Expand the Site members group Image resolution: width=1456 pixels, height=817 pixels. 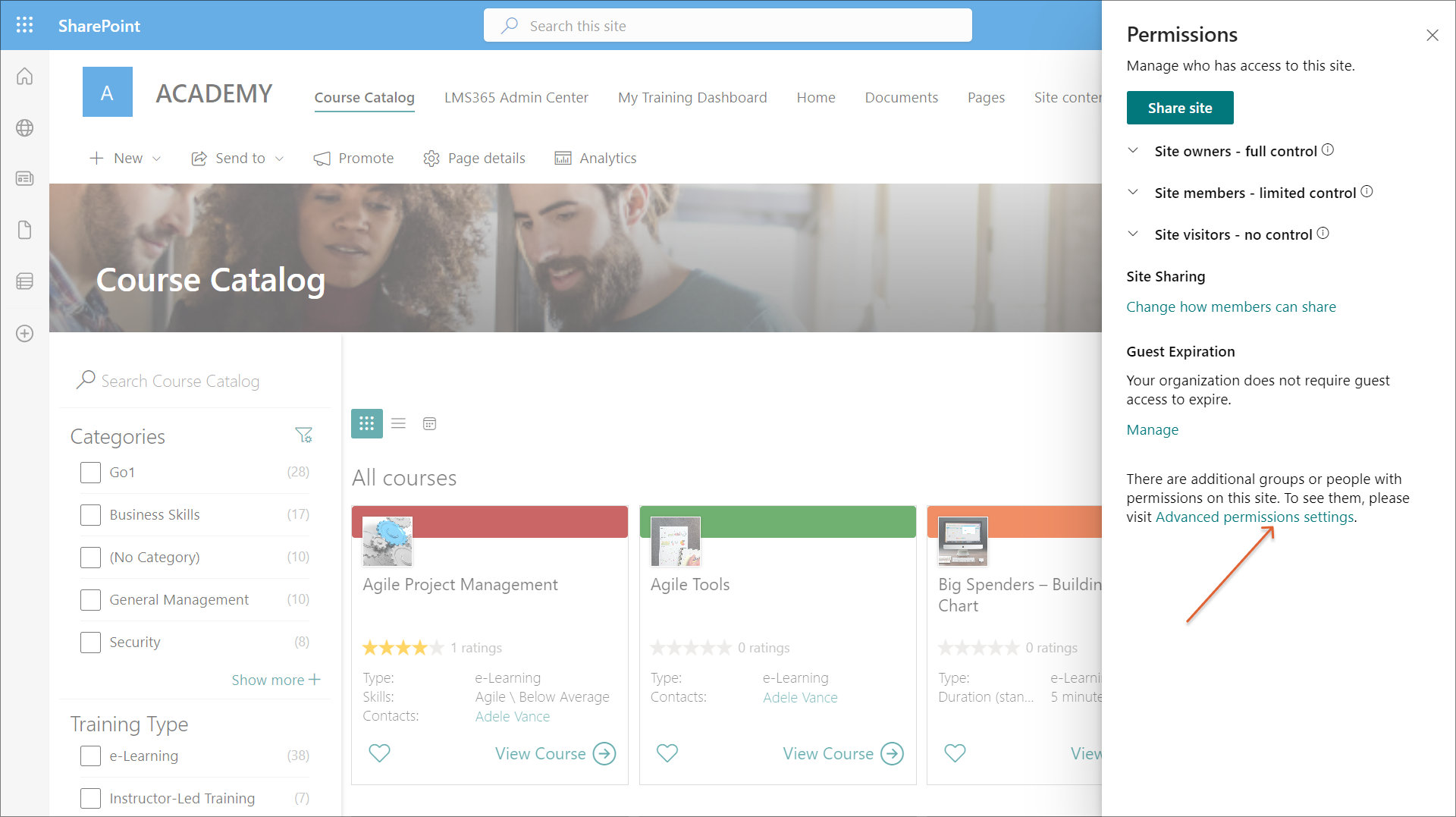1133,193
